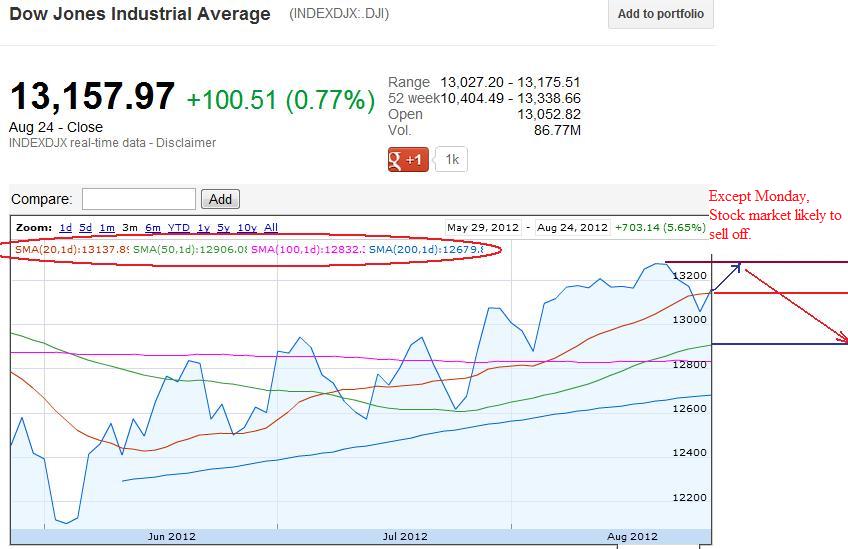Screen dimensions: 848x549
Task: Edit the Aug 24, 2012 end date
Action: pyautogui.click(x=572, y=228)
